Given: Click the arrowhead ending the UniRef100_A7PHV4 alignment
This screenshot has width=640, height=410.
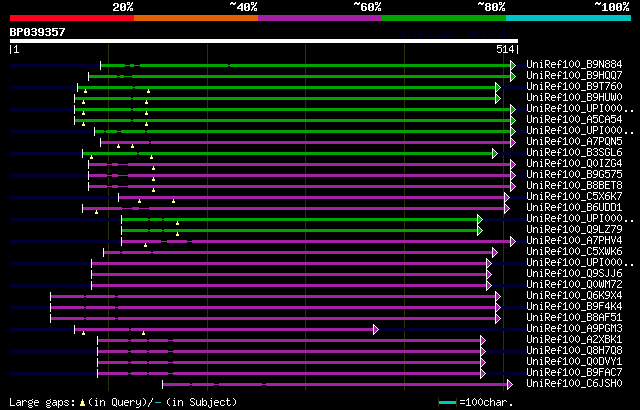Looking at the screenshot, I should (513, 242).
